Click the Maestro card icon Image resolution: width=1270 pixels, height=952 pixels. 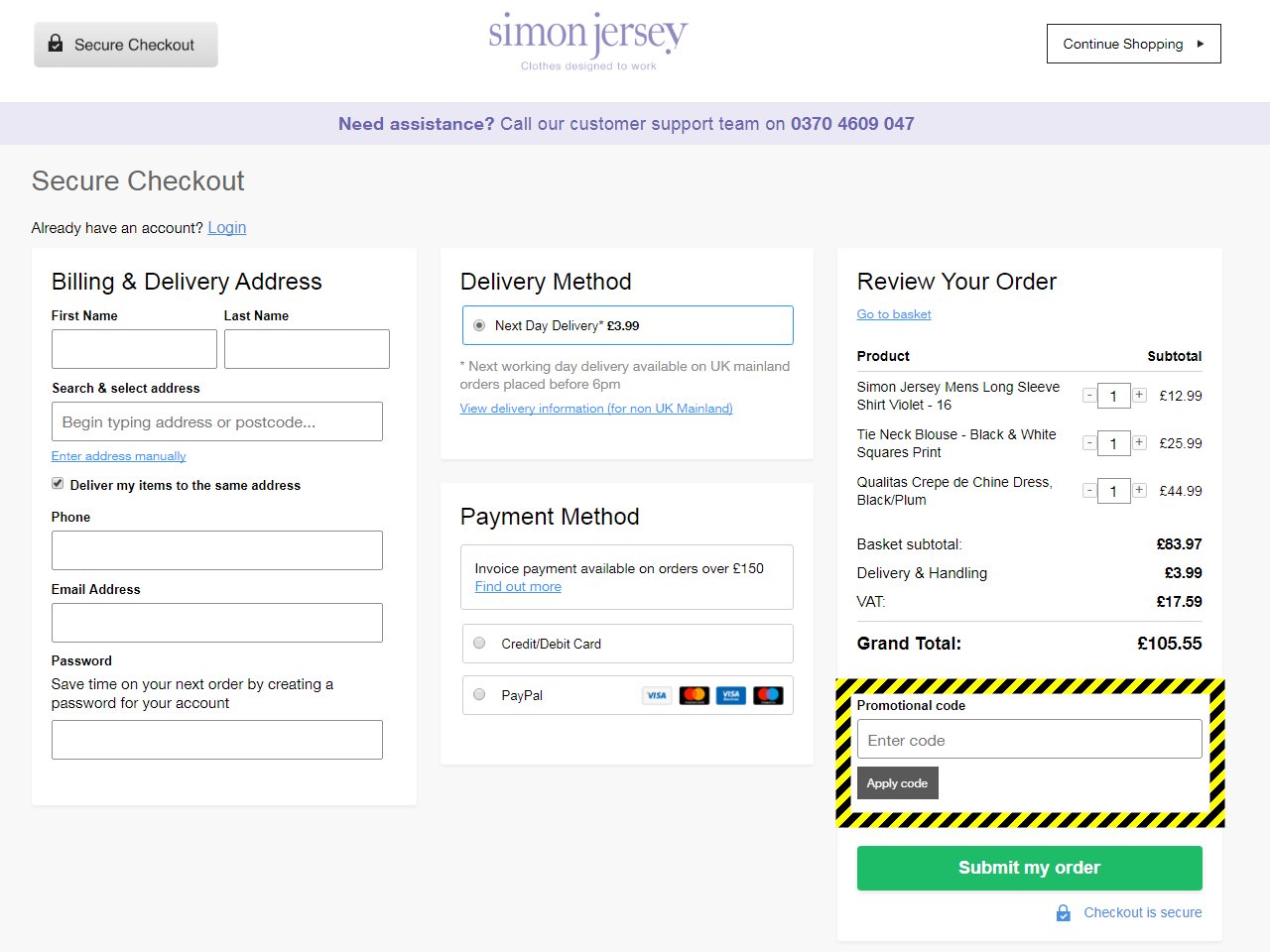(x=768, y=695)
